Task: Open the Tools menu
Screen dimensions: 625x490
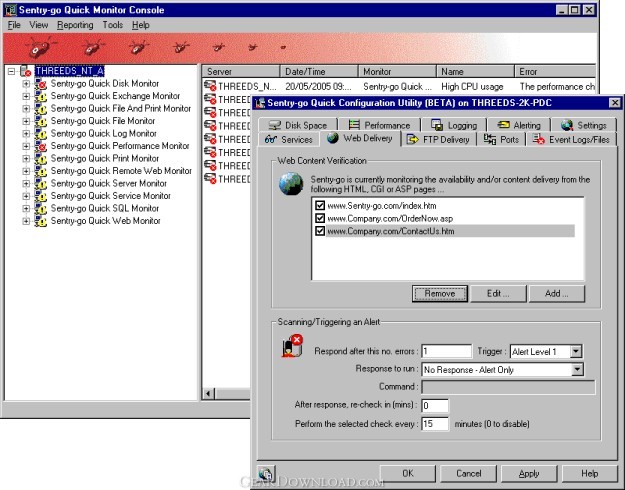Action: [x=113, y=25]
